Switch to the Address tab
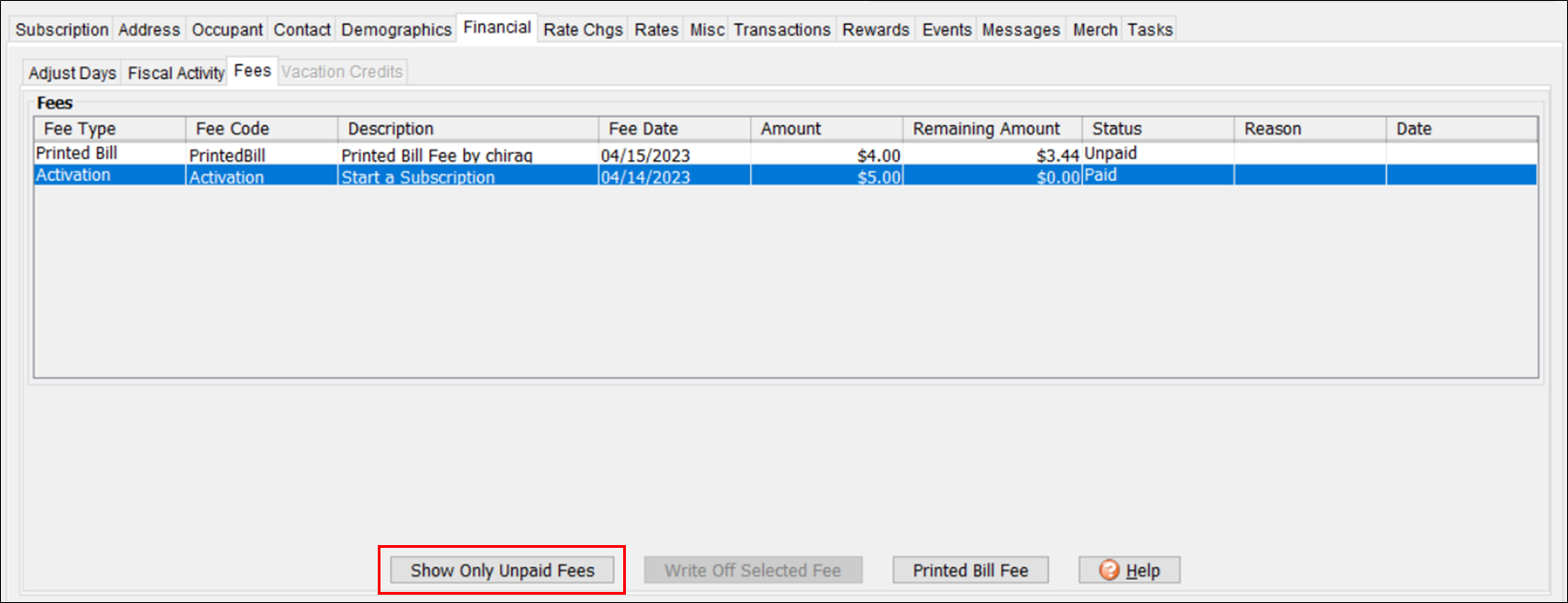 [x=149, y=29]
